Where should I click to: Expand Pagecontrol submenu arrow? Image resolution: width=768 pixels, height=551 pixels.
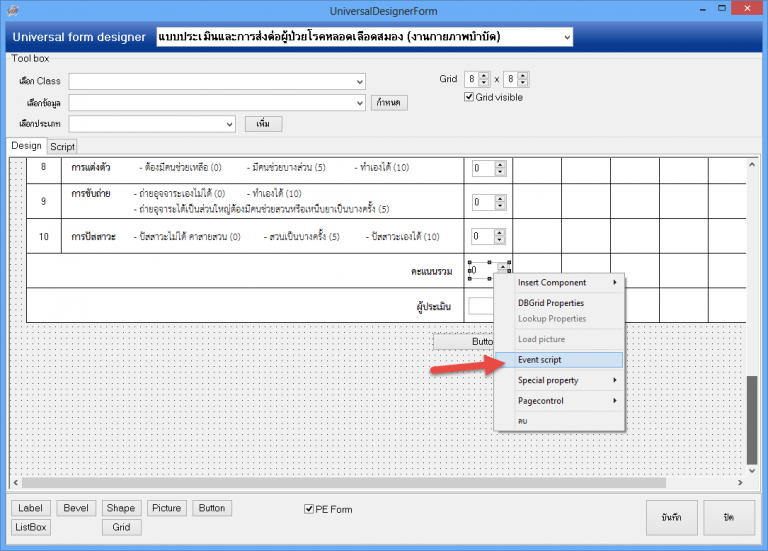pos(615,401)
